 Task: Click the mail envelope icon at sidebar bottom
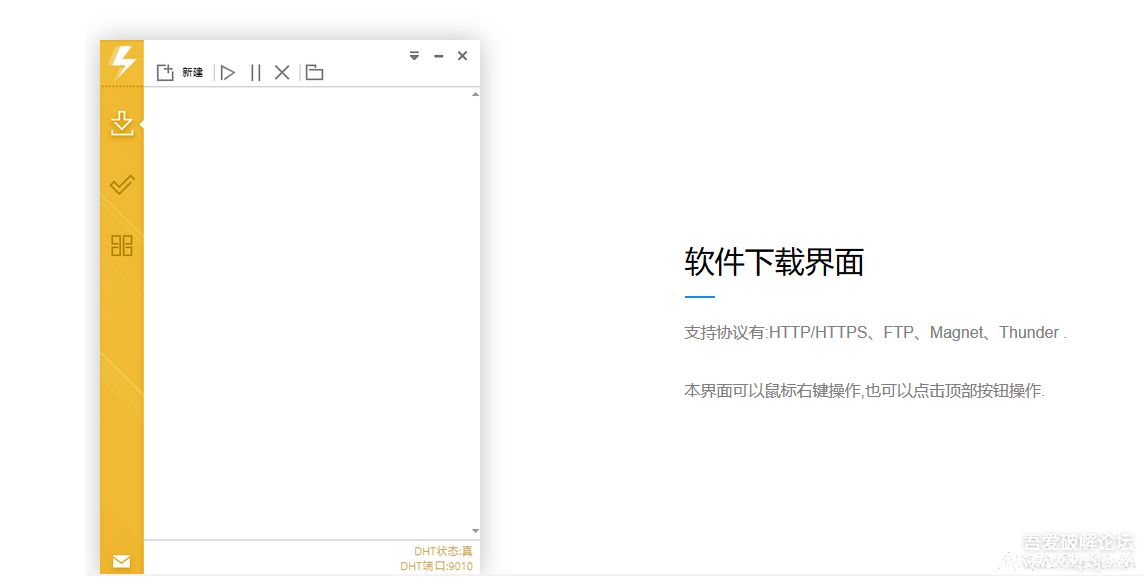click(x=121, y=561)
